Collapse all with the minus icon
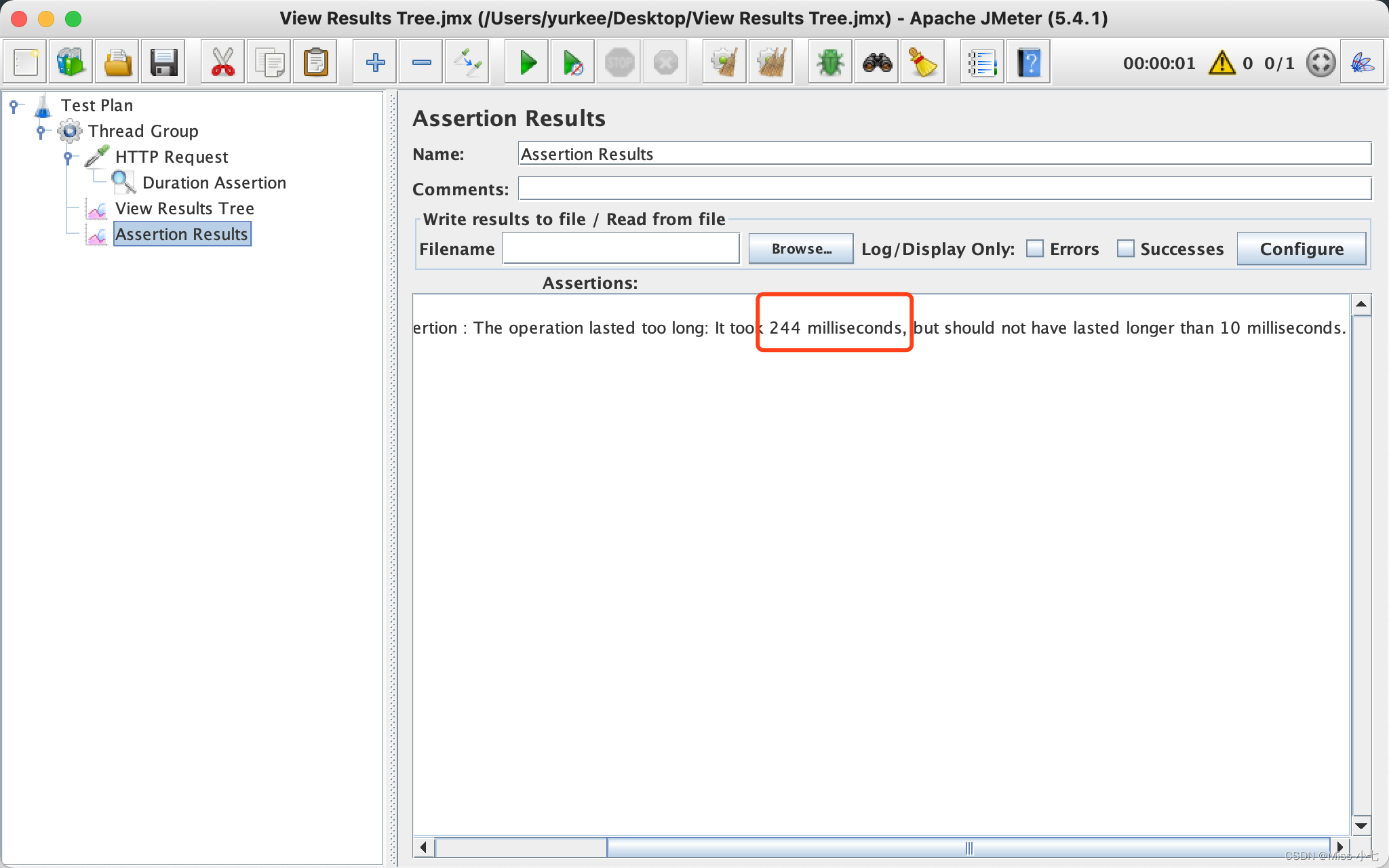The width and height of the screenshot is (1389, 868). (421, 63)
